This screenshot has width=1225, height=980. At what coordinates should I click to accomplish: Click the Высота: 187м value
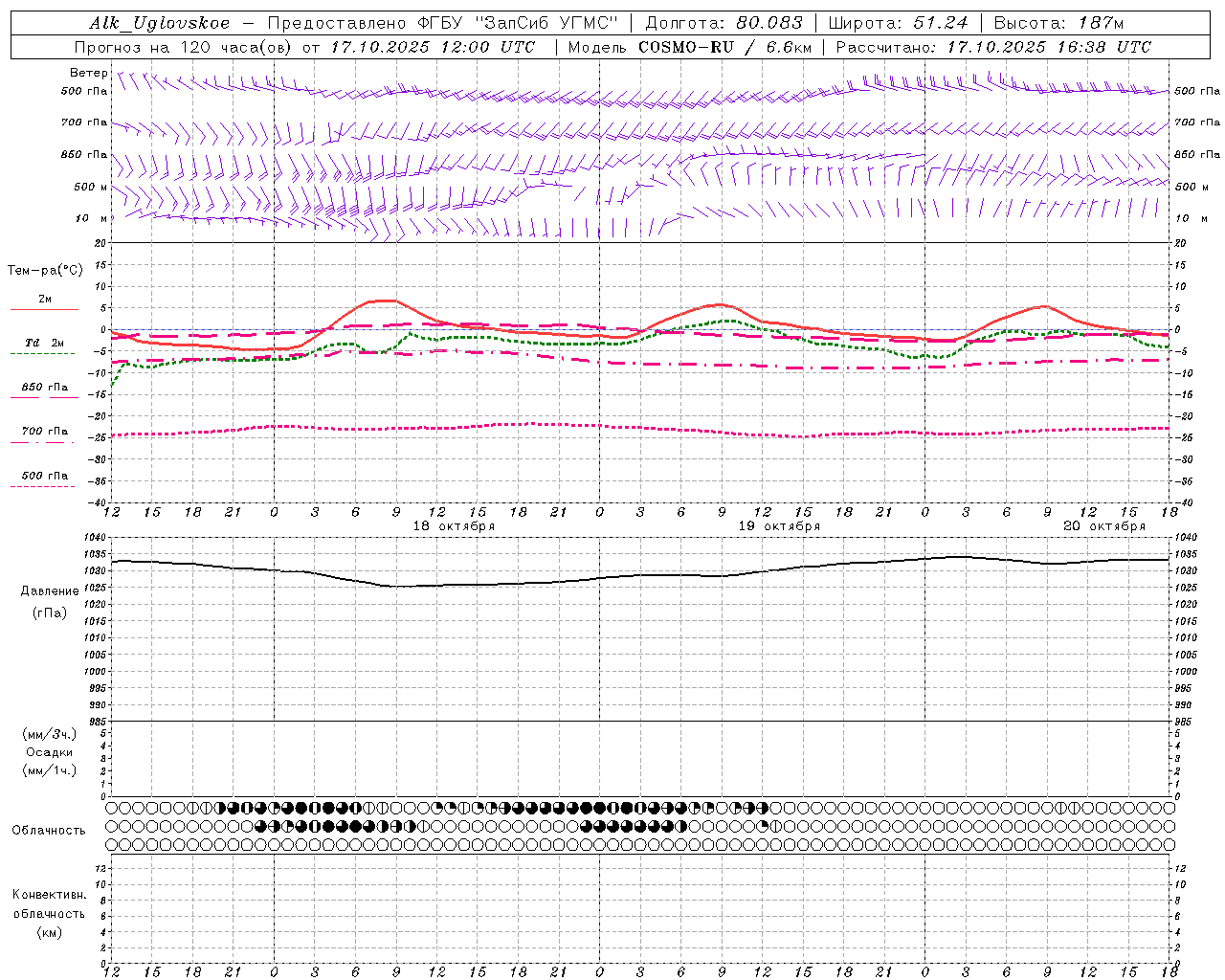pos(1058,24)
